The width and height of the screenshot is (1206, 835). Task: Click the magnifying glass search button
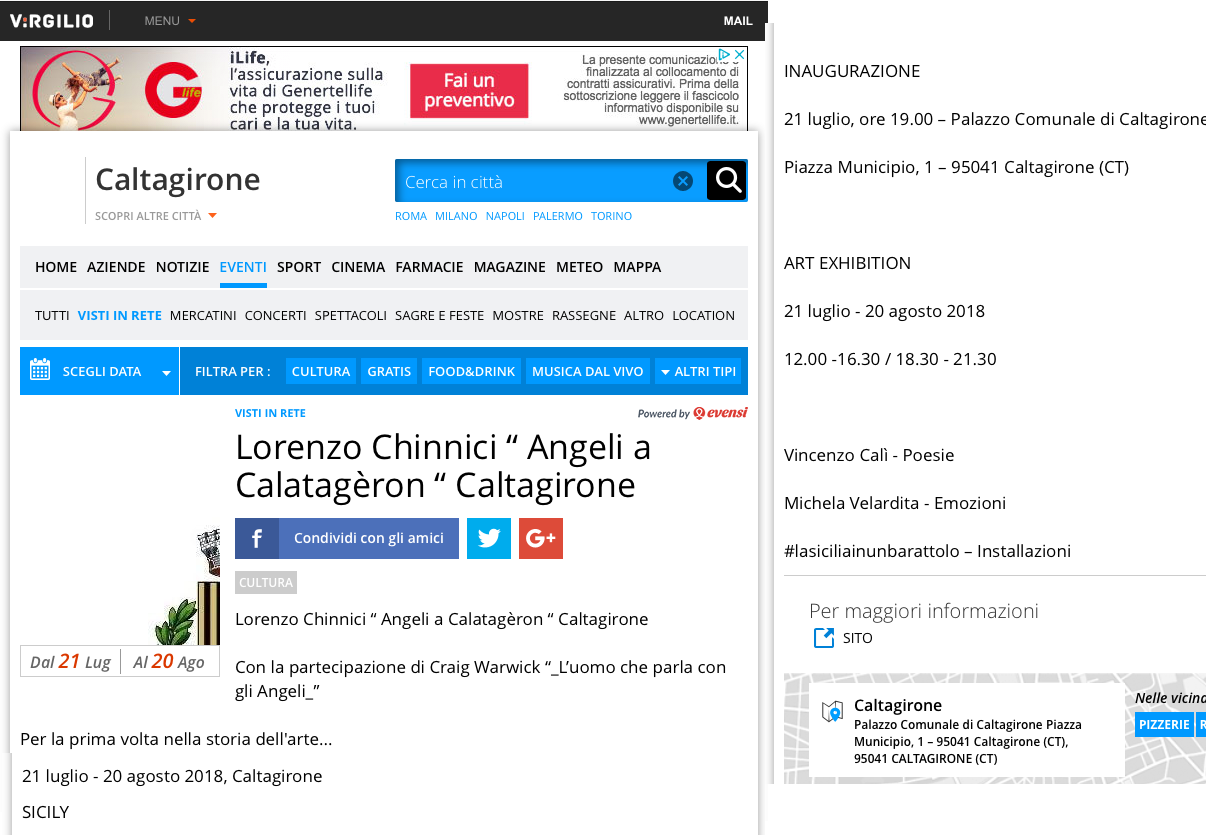[727, 181]
